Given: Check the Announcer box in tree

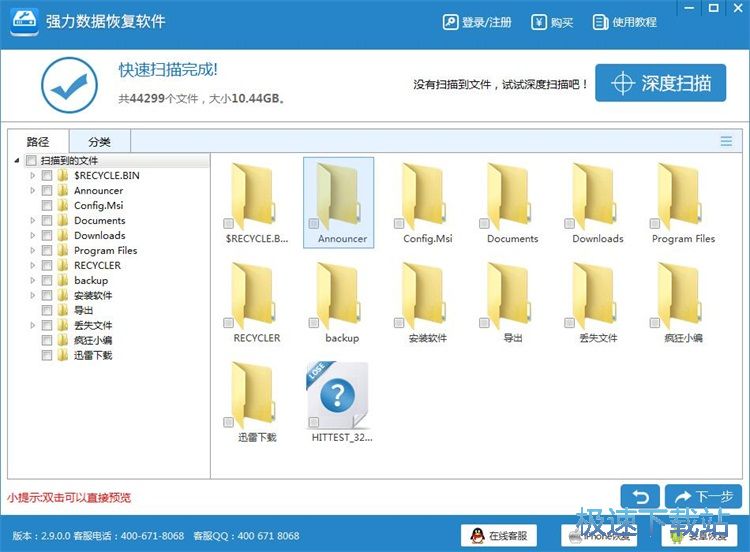Looking at the screenshot, I should (x=47, y=190).
